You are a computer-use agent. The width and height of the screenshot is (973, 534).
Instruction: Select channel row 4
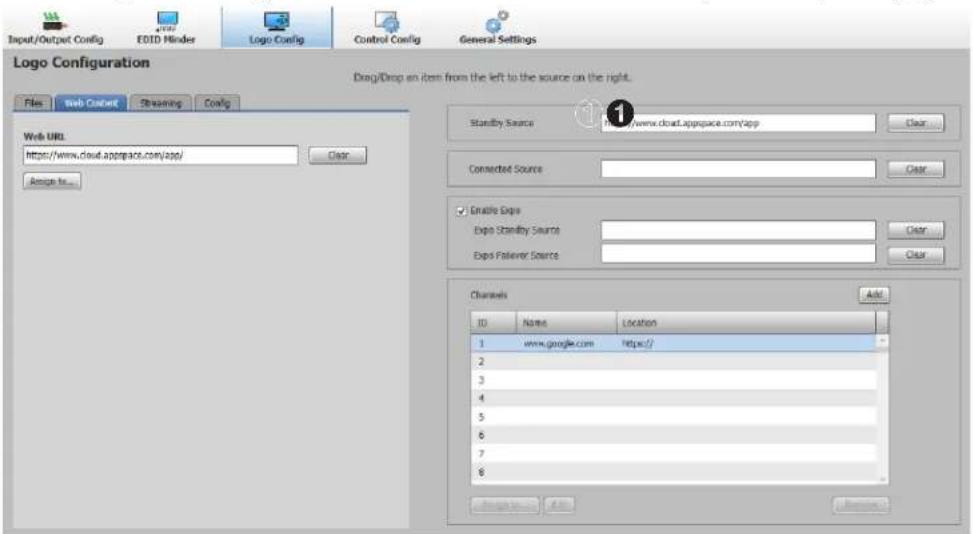674,398
